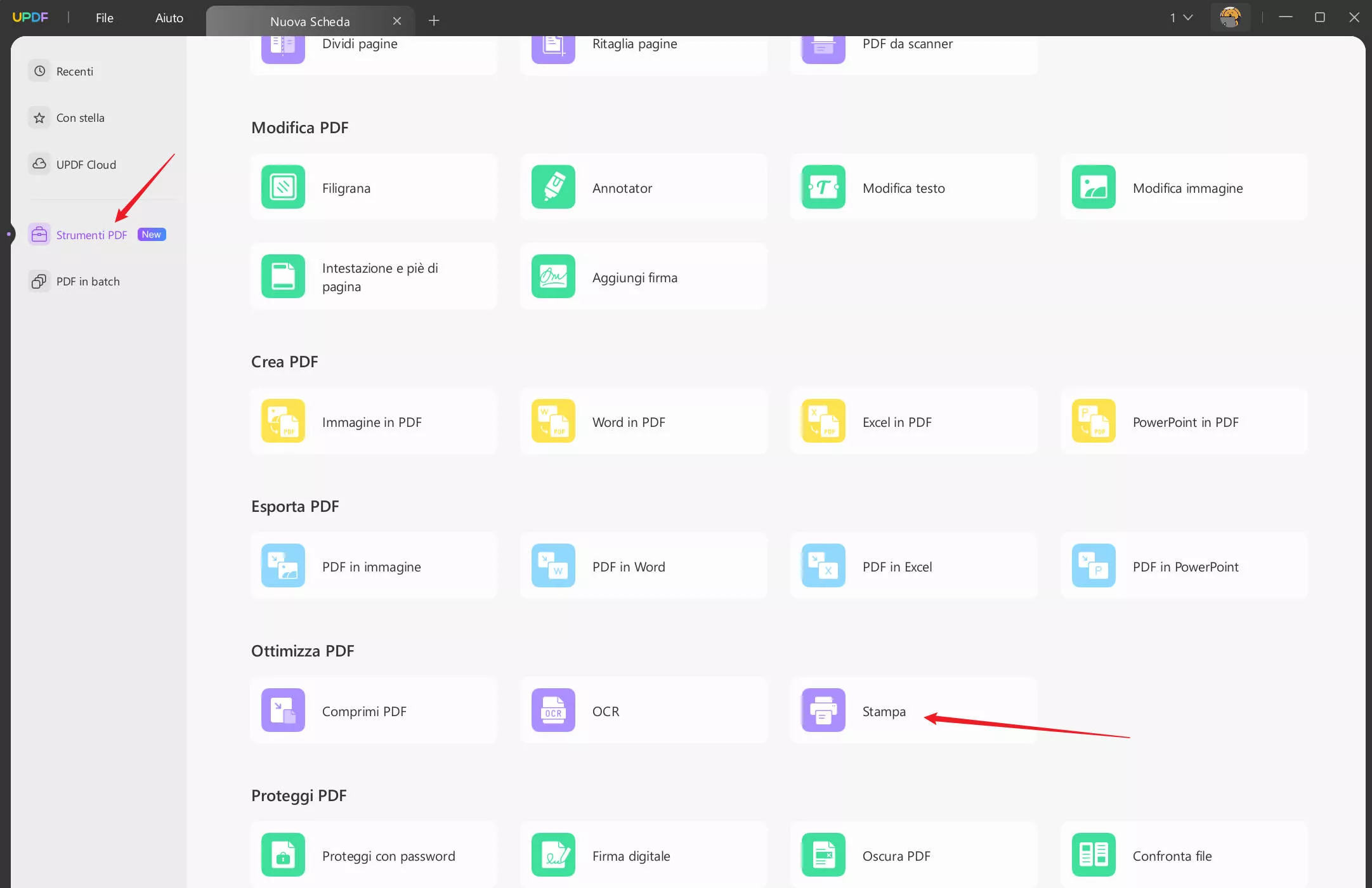This screenshot has width=1372, height=888.
Task: Click the PowerPoint in PDF label
Action: (1186, 422)
